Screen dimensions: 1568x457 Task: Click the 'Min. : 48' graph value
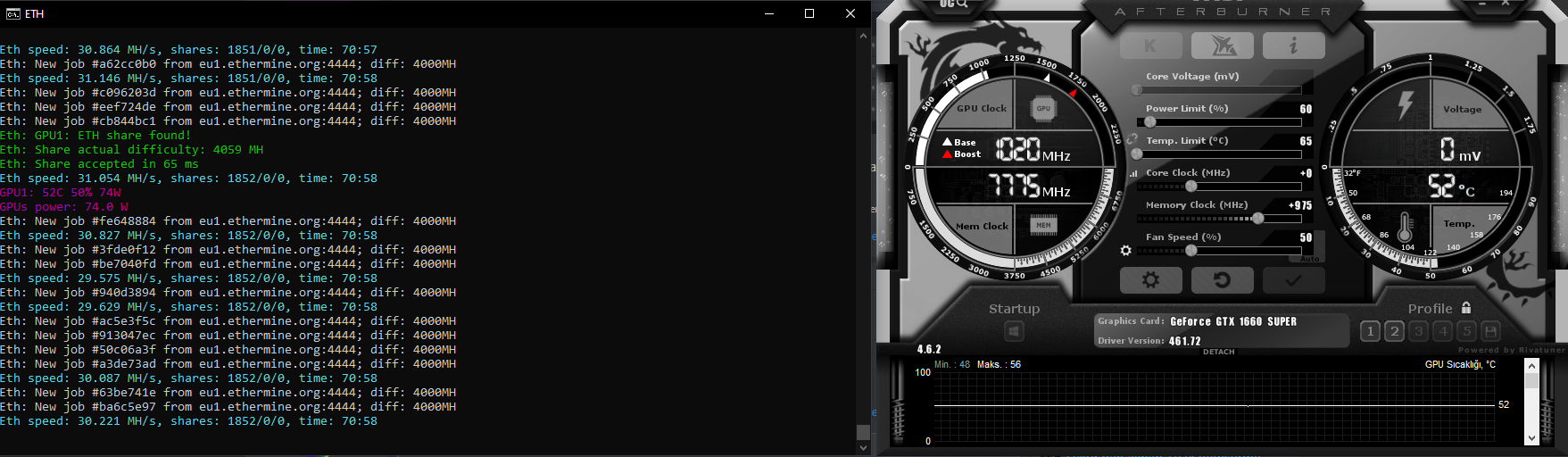(x=952, y=364)
